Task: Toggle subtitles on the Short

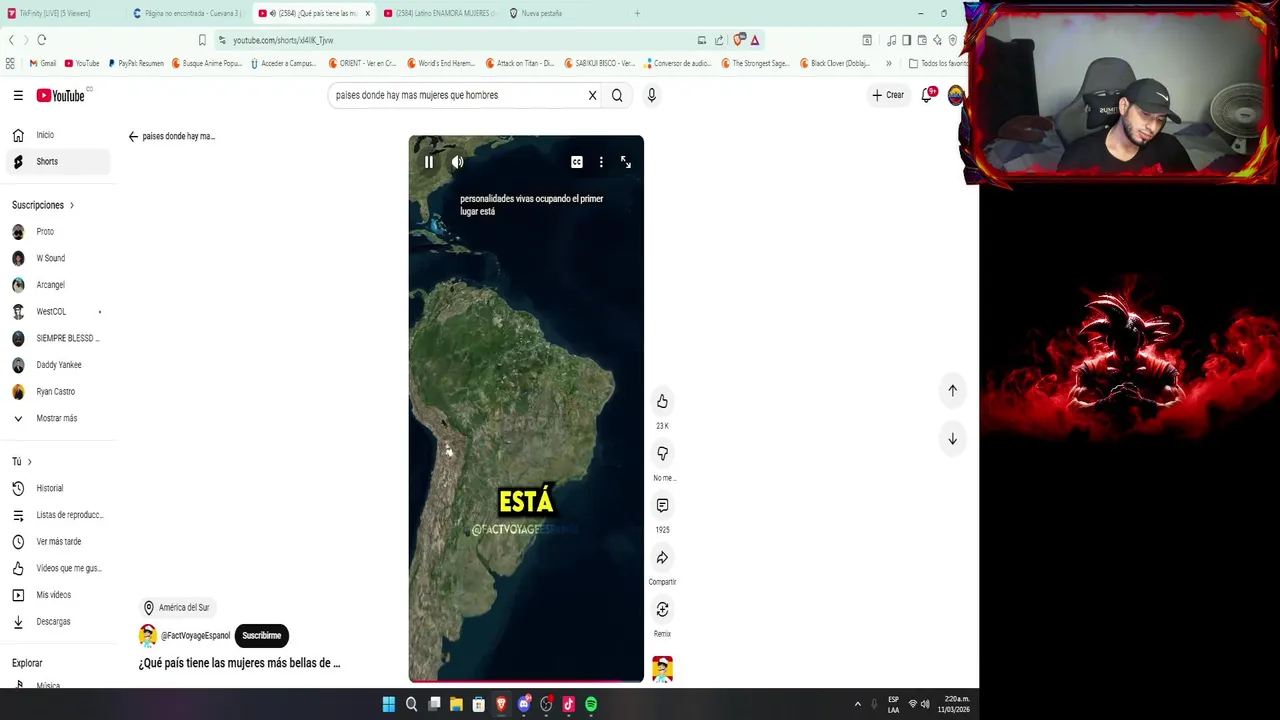Action: point(577,162)
